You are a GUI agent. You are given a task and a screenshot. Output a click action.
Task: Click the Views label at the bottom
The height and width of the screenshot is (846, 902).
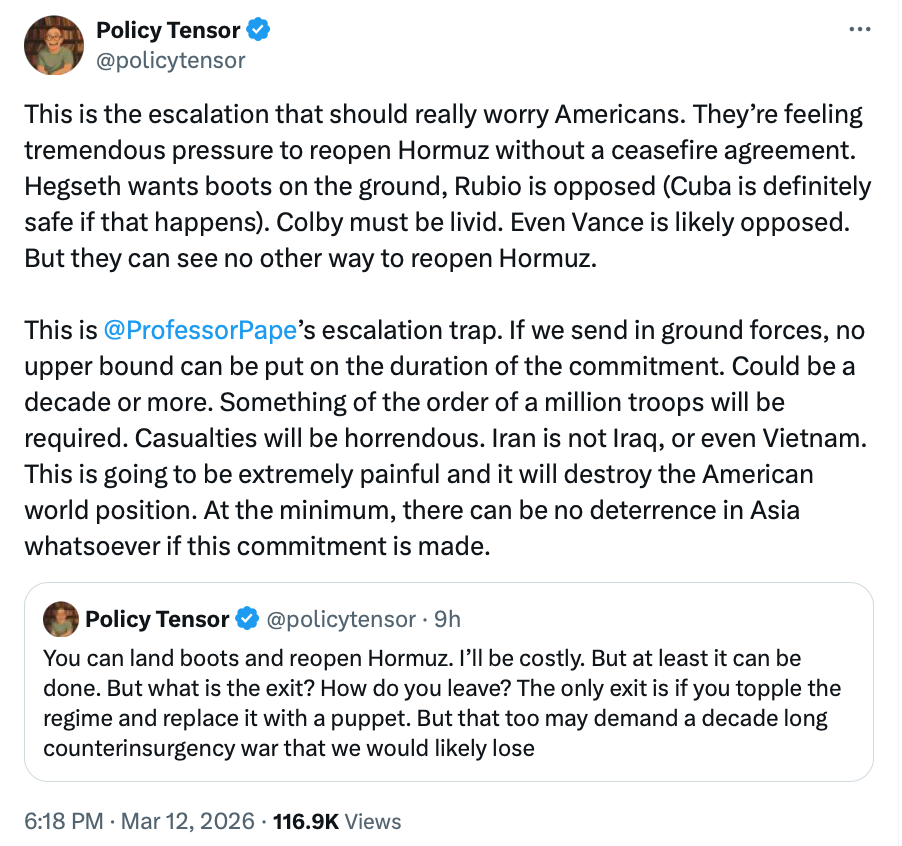click(373, 821)
